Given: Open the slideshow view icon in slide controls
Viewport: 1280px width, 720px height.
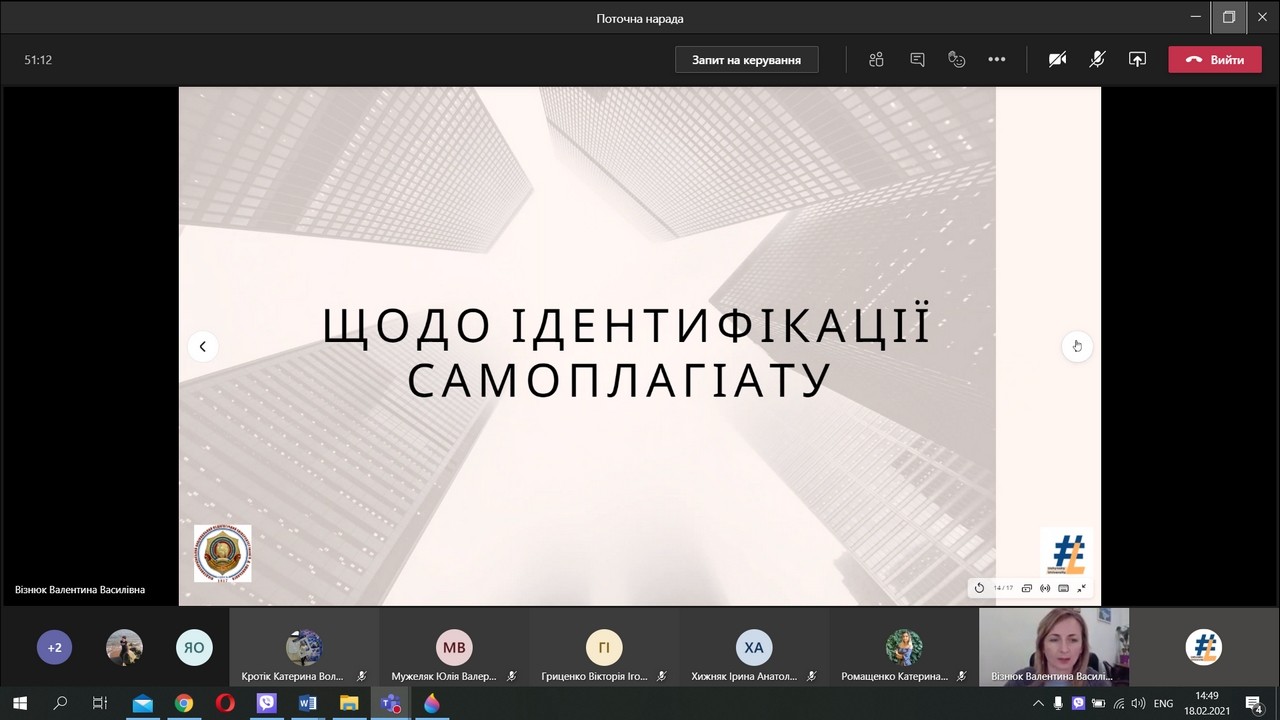Looking at the screenshot, I should pos(1027,588).
